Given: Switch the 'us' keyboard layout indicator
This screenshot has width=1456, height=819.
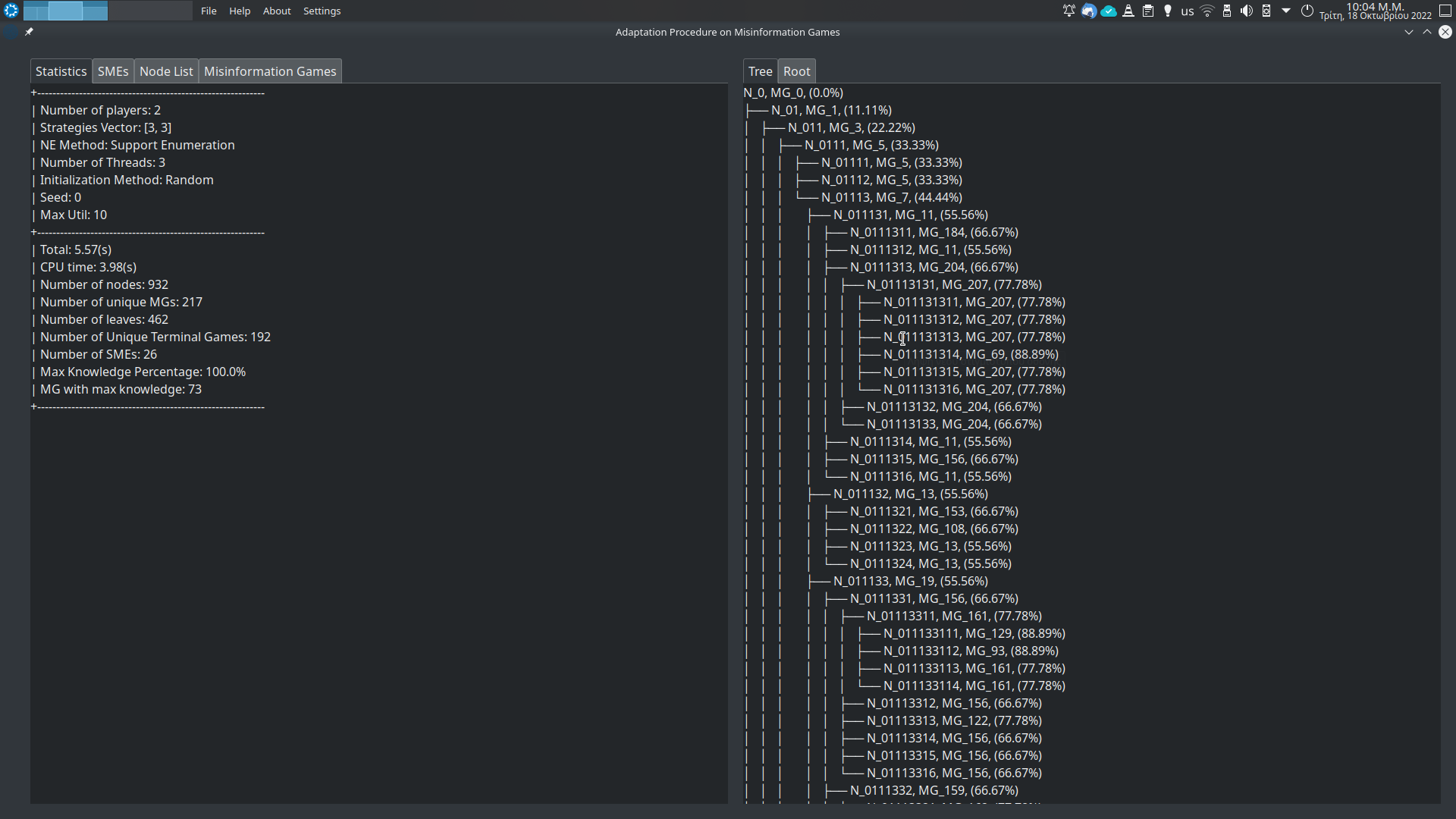Looking at the screenshot, I should pyautogui.click(x=1188, y=11).
